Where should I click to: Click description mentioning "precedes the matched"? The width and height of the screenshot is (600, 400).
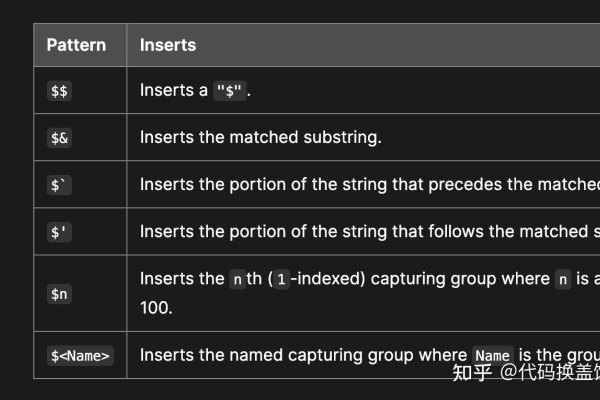369,184
